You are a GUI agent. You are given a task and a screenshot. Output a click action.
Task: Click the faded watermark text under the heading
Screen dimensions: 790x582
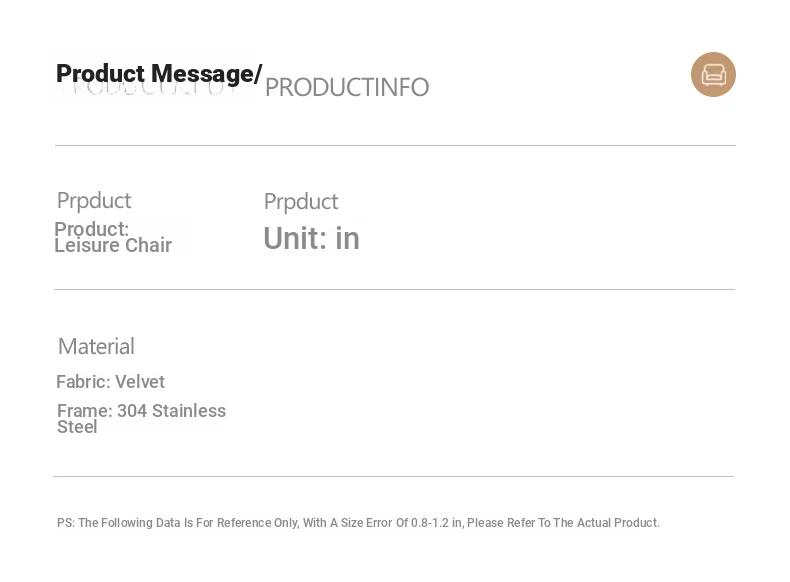[x=150, y=91]
